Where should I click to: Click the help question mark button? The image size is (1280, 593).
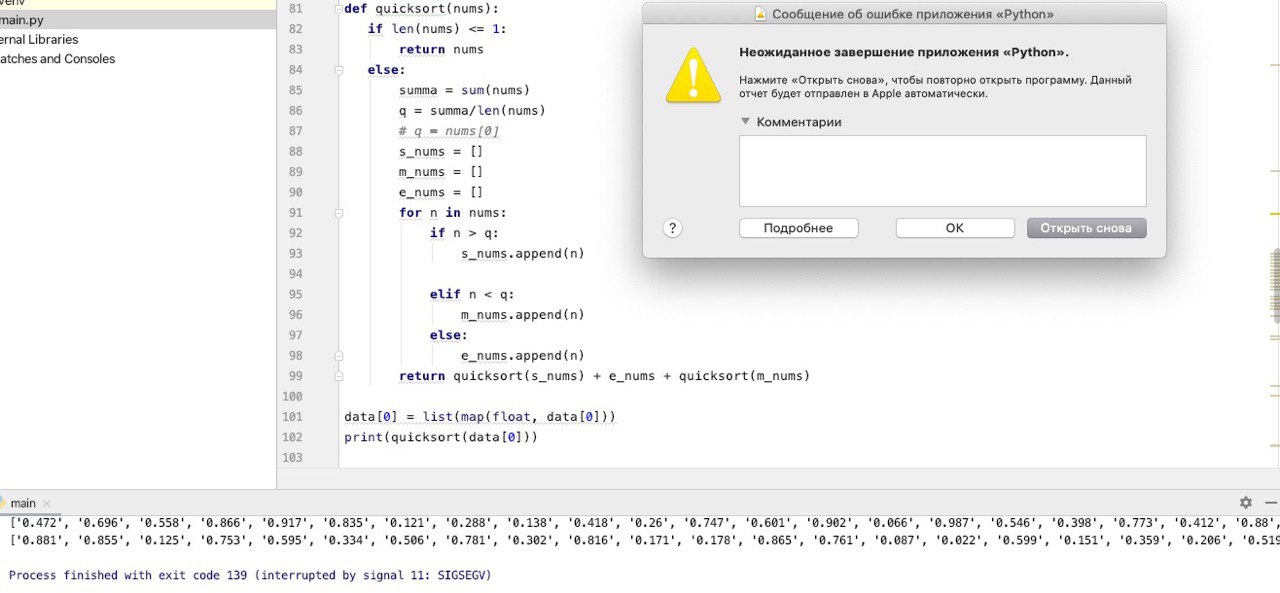coord(673,228)
